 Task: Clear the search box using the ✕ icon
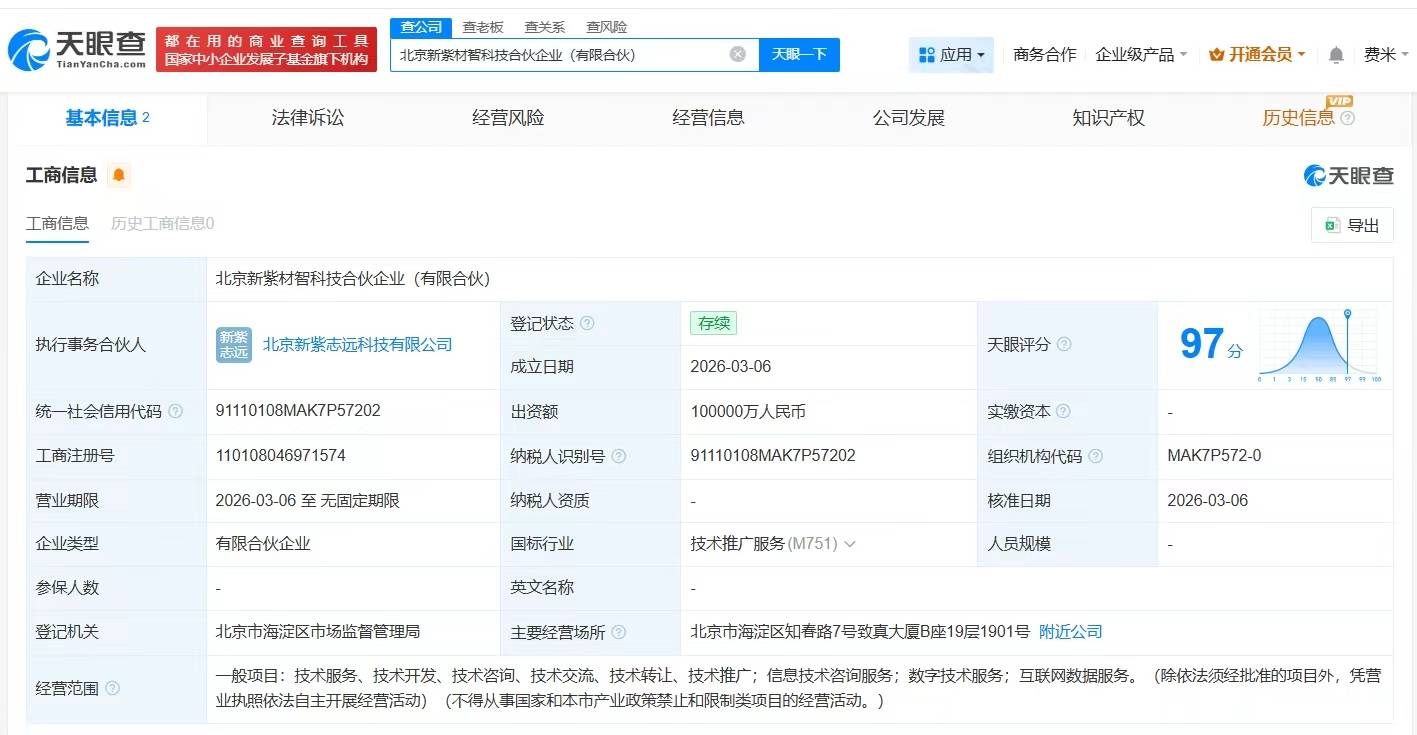(737, 55)
